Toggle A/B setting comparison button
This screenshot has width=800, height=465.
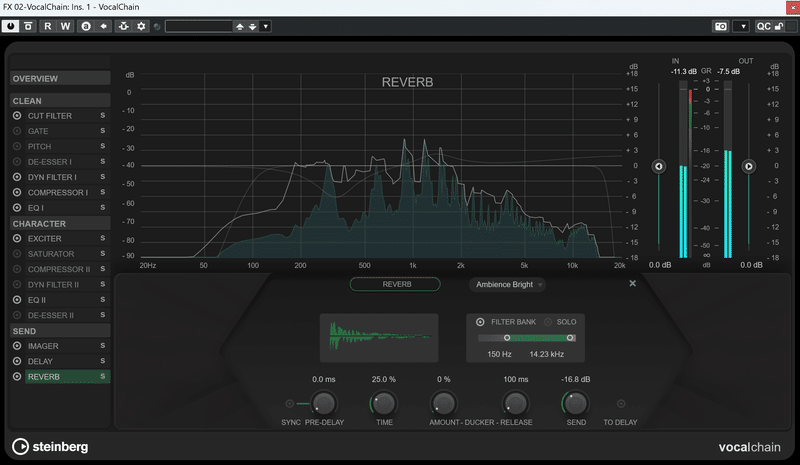click(86, 26)
